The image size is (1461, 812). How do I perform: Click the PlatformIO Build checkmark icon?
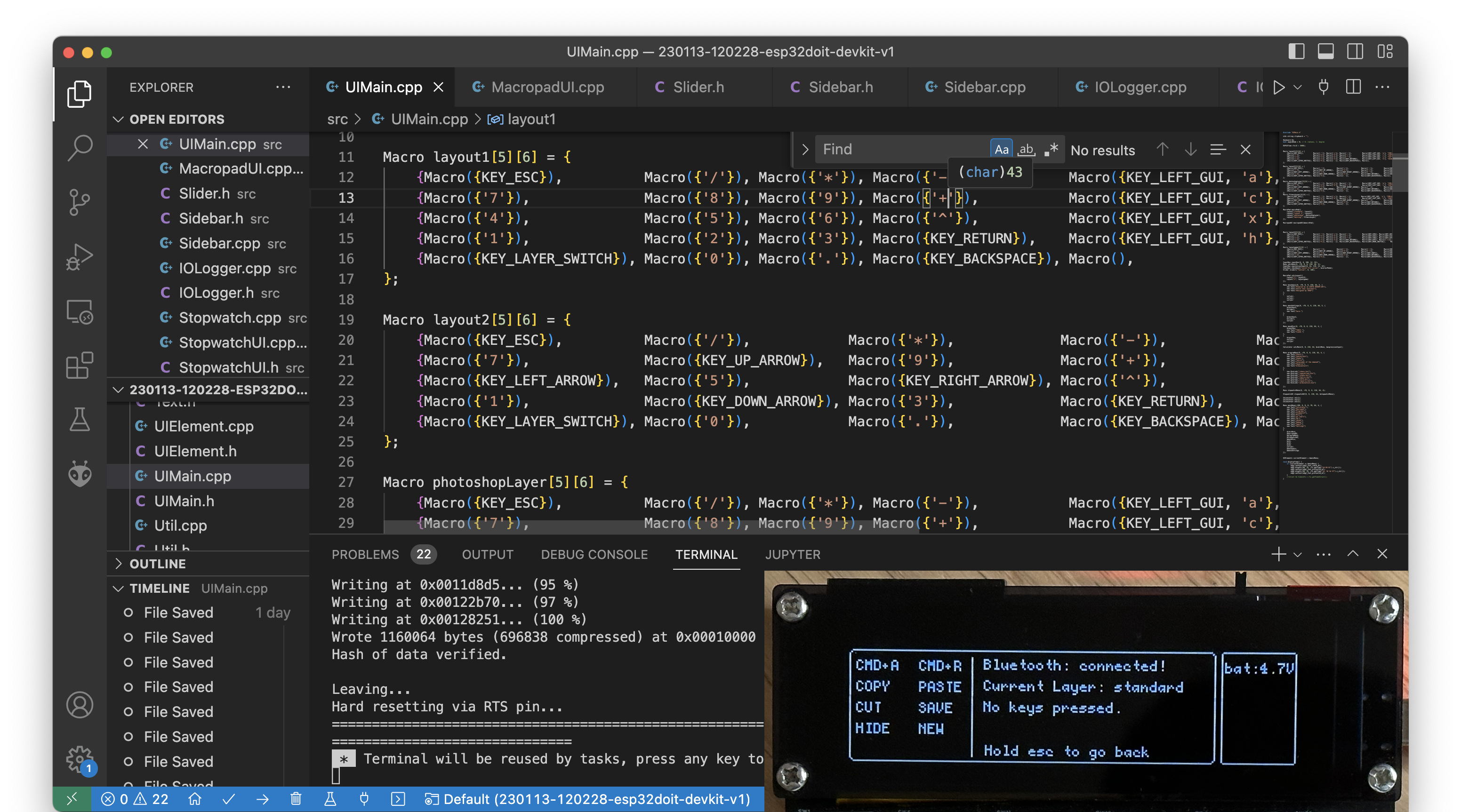click(229, 799)
